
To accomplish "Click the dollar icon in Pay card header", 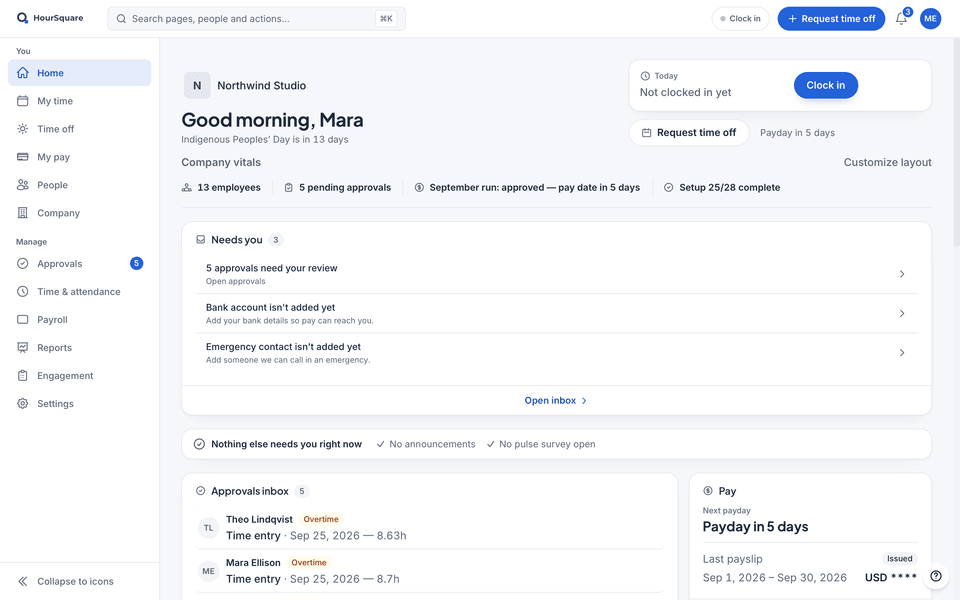I will pyautogui.click(x=708, y=491).
